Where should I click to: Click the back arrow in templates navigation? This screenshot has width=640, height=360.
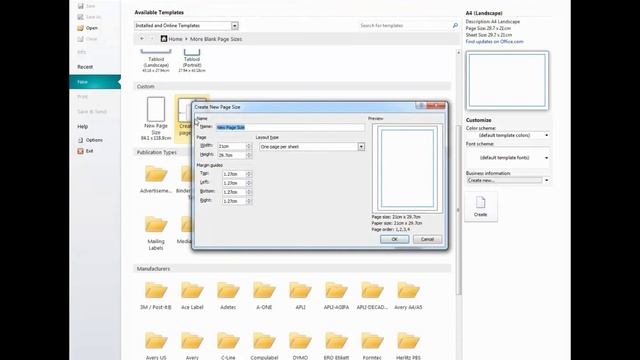pos(142,39)
